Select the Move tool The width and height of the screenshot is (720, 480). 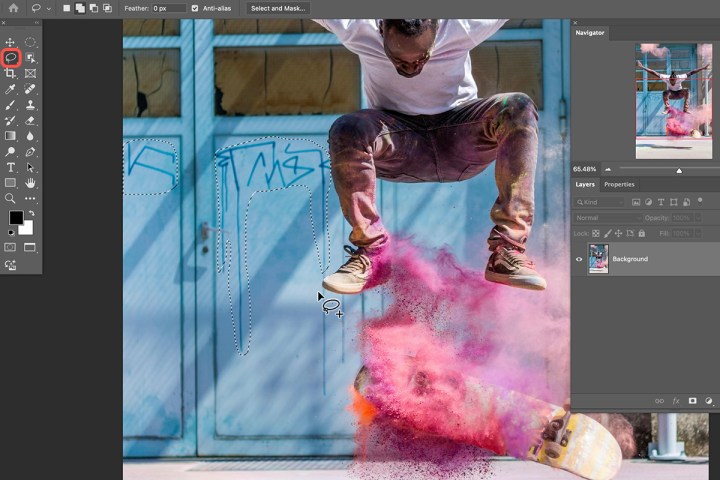[11, 43]
